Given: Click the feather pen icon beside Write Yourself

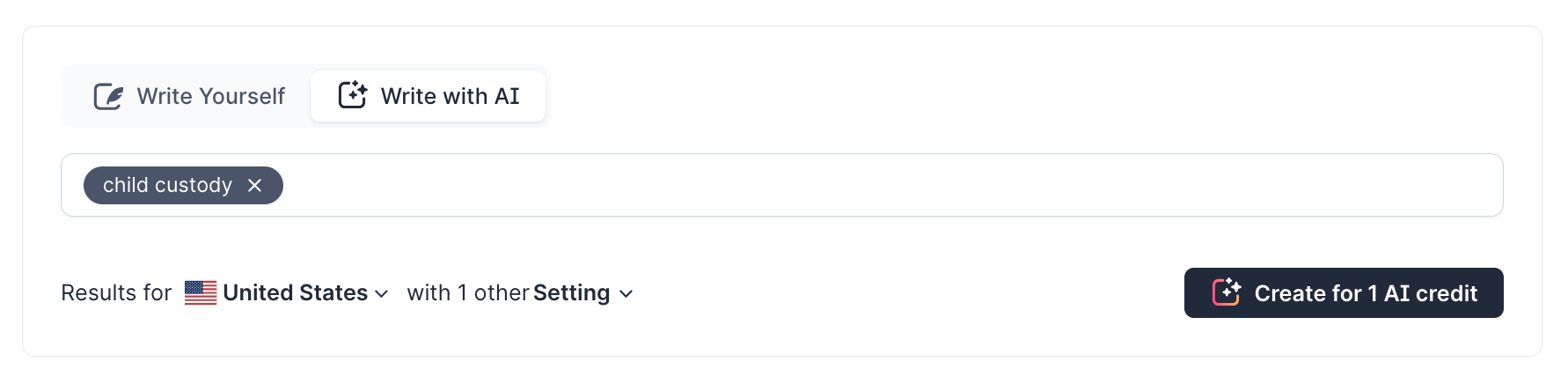Looking at the screenshot, I should (x=108, y=96).
